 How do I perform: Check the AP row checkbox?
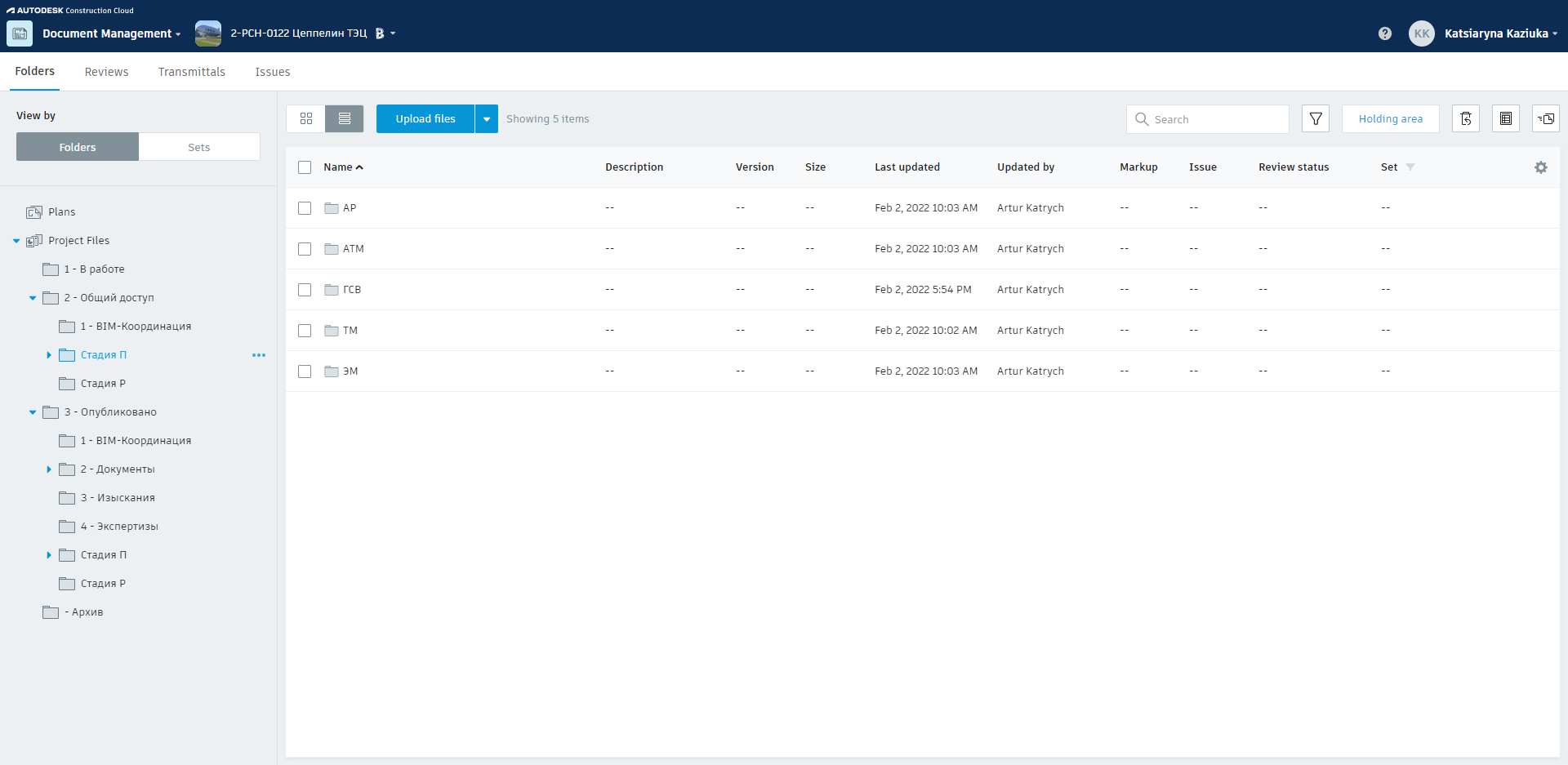(305, 208)
